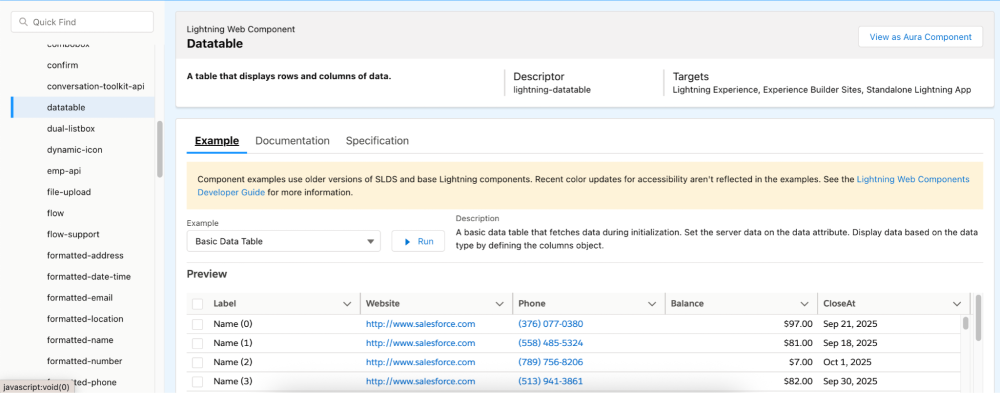Image resolution: width=1000 pixels, height=393 pixels.
Task: Open the Label column header menu chevron
Action: pos(347,304)
